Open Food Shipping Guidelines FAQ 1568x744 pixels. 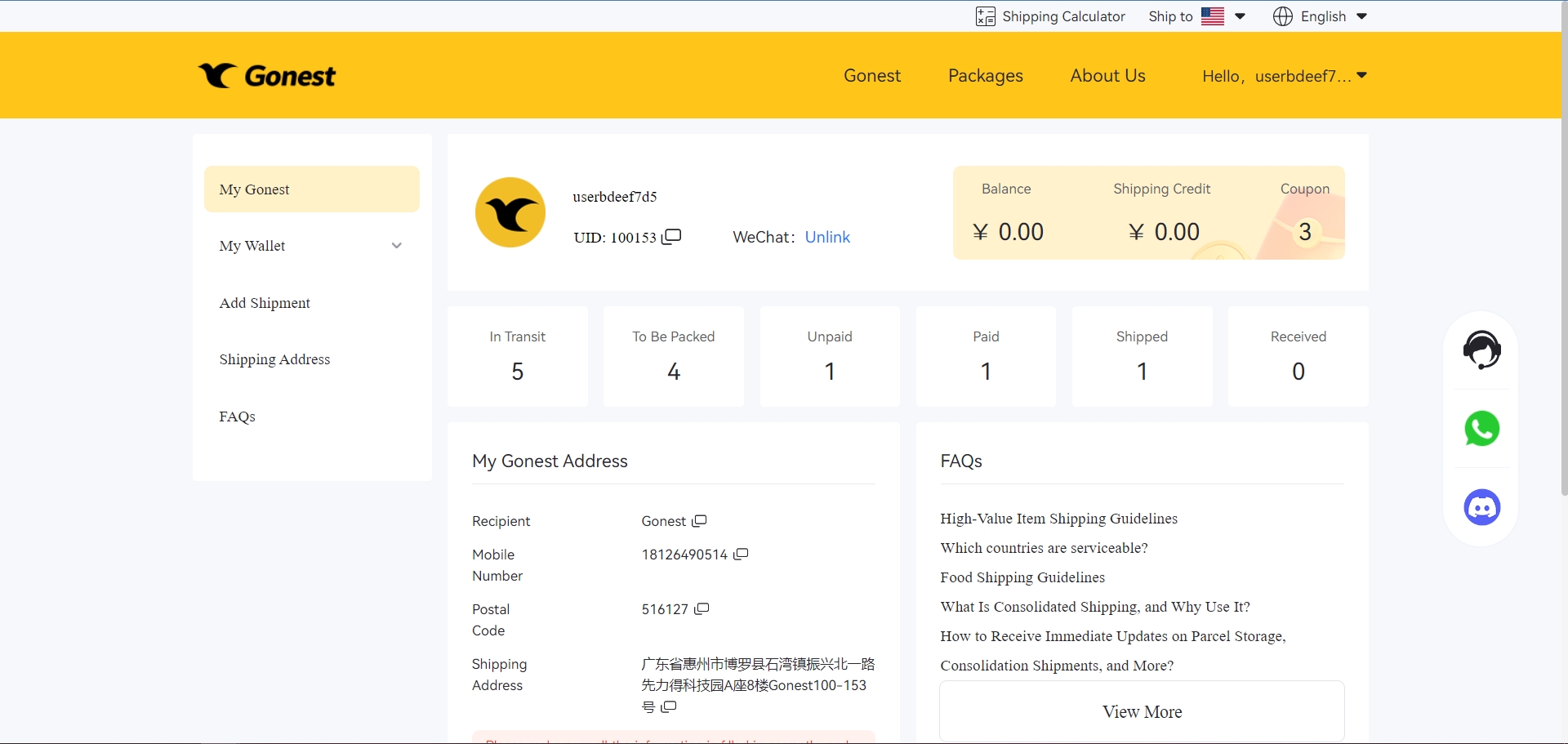[x=1022, y=577]
